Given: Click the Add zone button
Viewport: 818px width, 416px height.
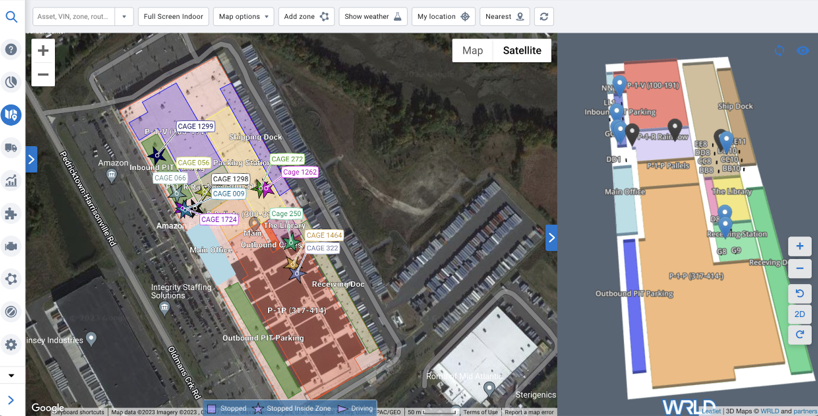Looking at the screenshot, I should click(x=306, y=17).
